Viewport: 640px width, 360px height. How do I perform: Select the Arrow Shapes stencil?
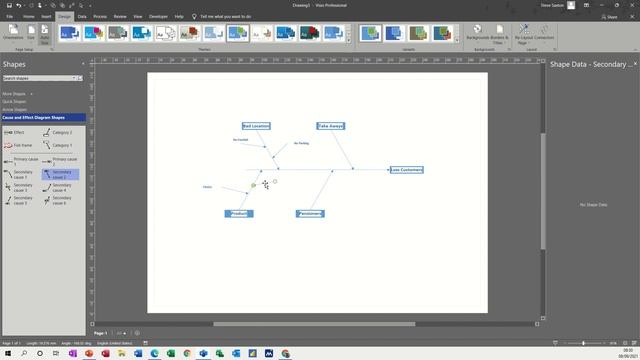[x=15, y=109]
